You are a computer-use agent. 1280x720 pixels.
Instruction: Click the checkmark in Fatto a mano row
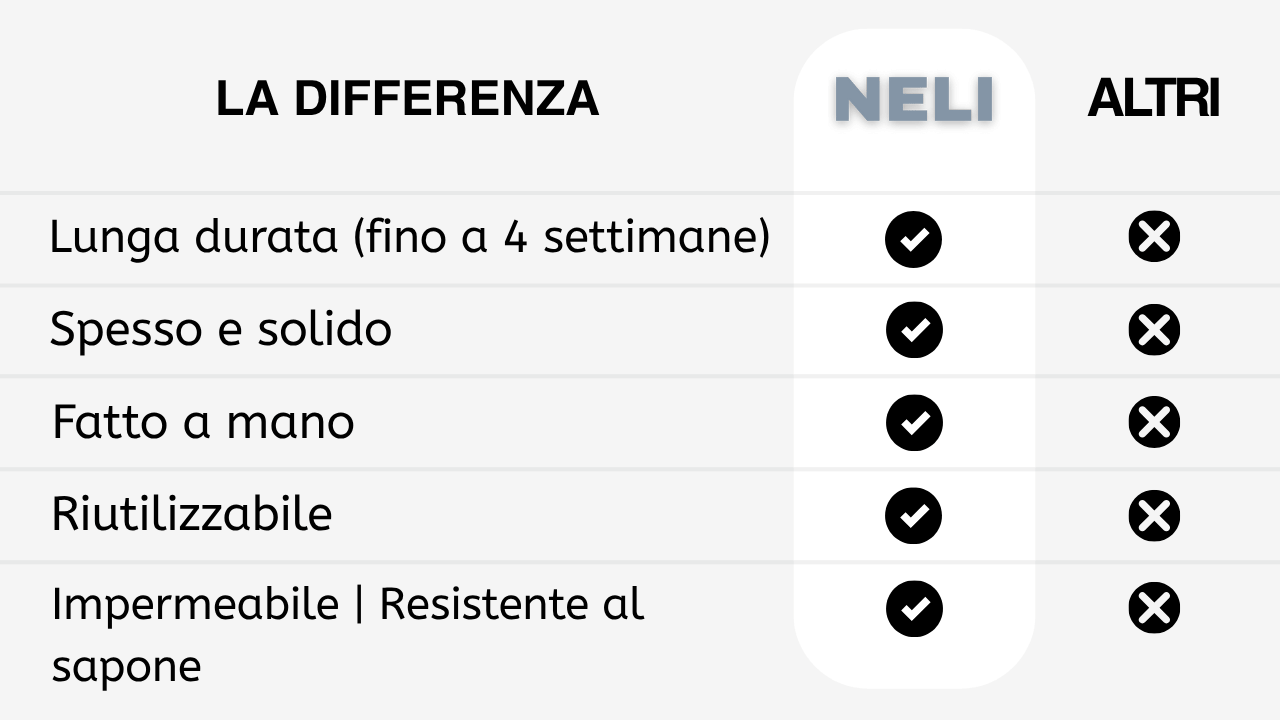914,422
